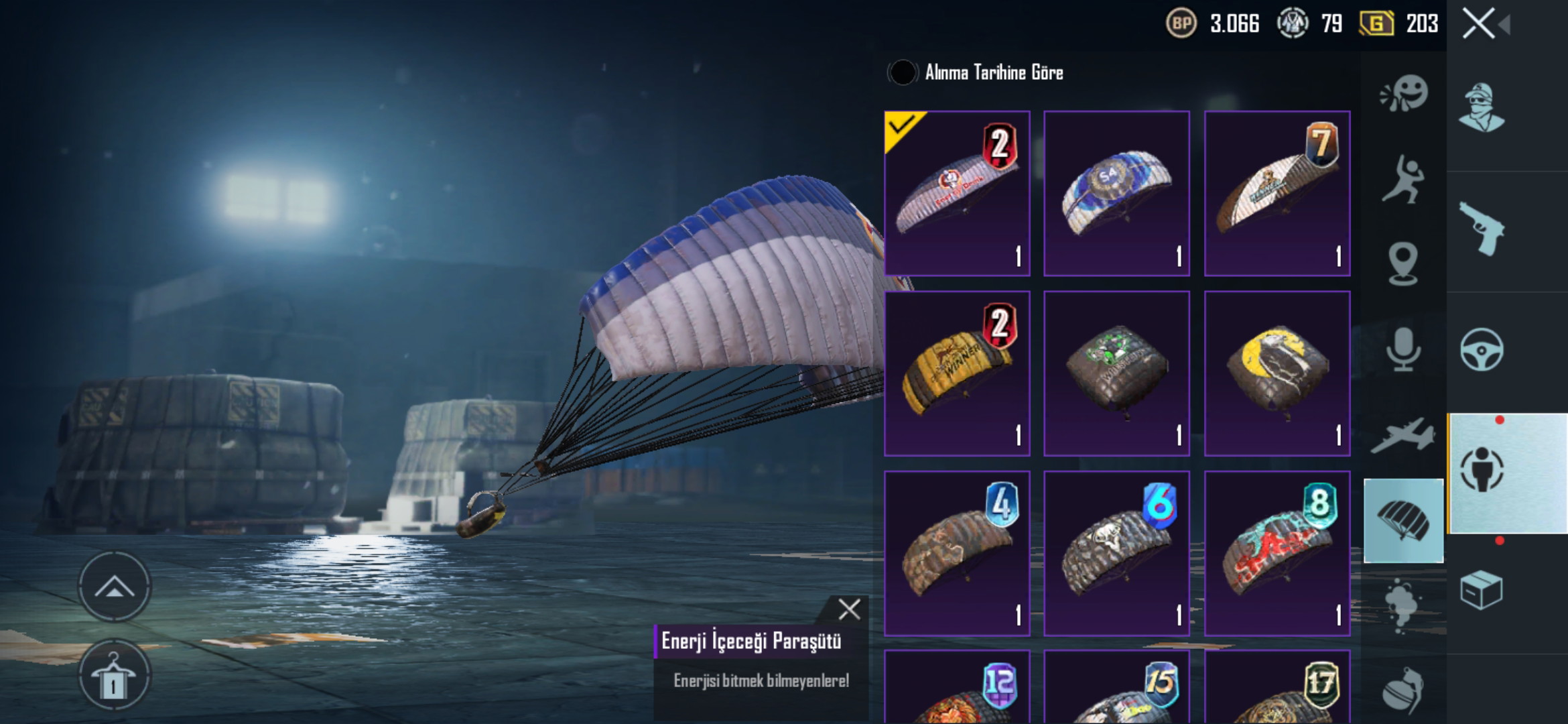Open the location pin category
Image resolution: width=1568 pixels, height=724 pixels.
coord(1402,264)
